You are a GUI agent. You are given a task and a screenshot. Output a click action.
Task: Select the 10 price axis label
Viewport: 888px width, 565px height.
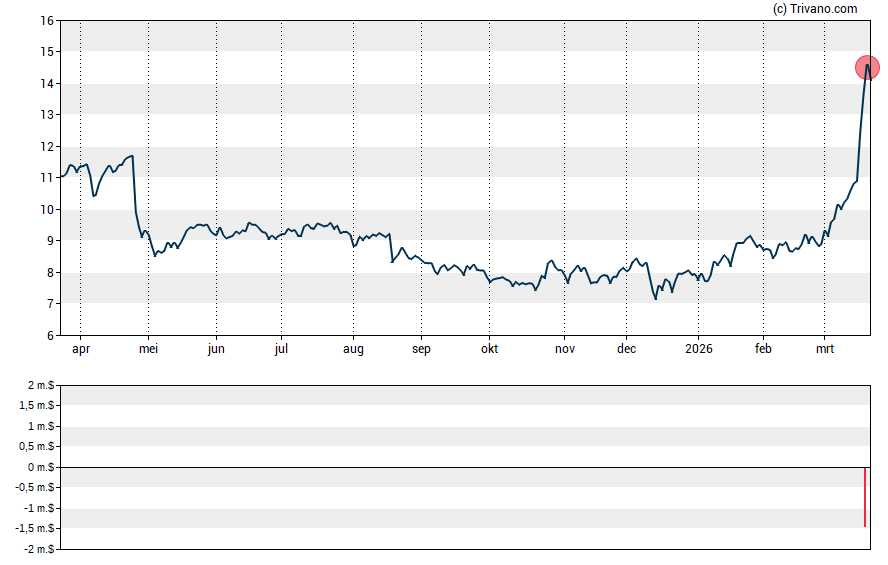(47, 210)
